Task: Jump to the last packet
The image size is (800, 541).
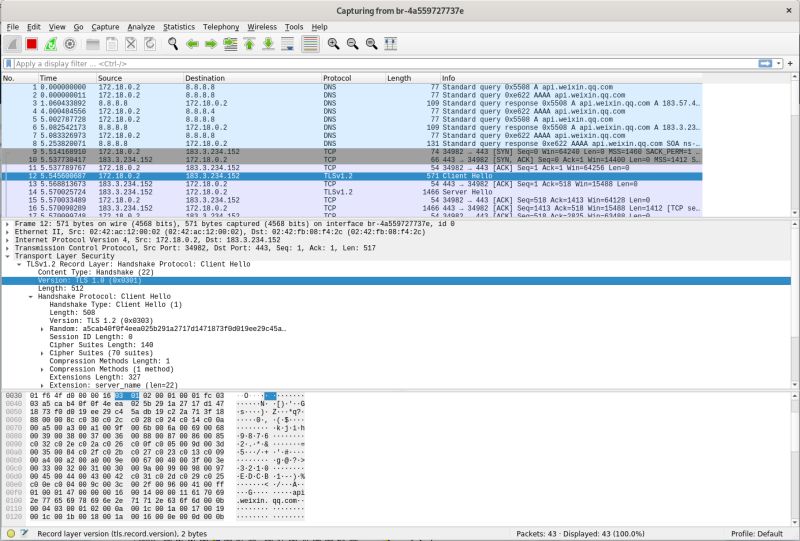Action: (268, 44)
